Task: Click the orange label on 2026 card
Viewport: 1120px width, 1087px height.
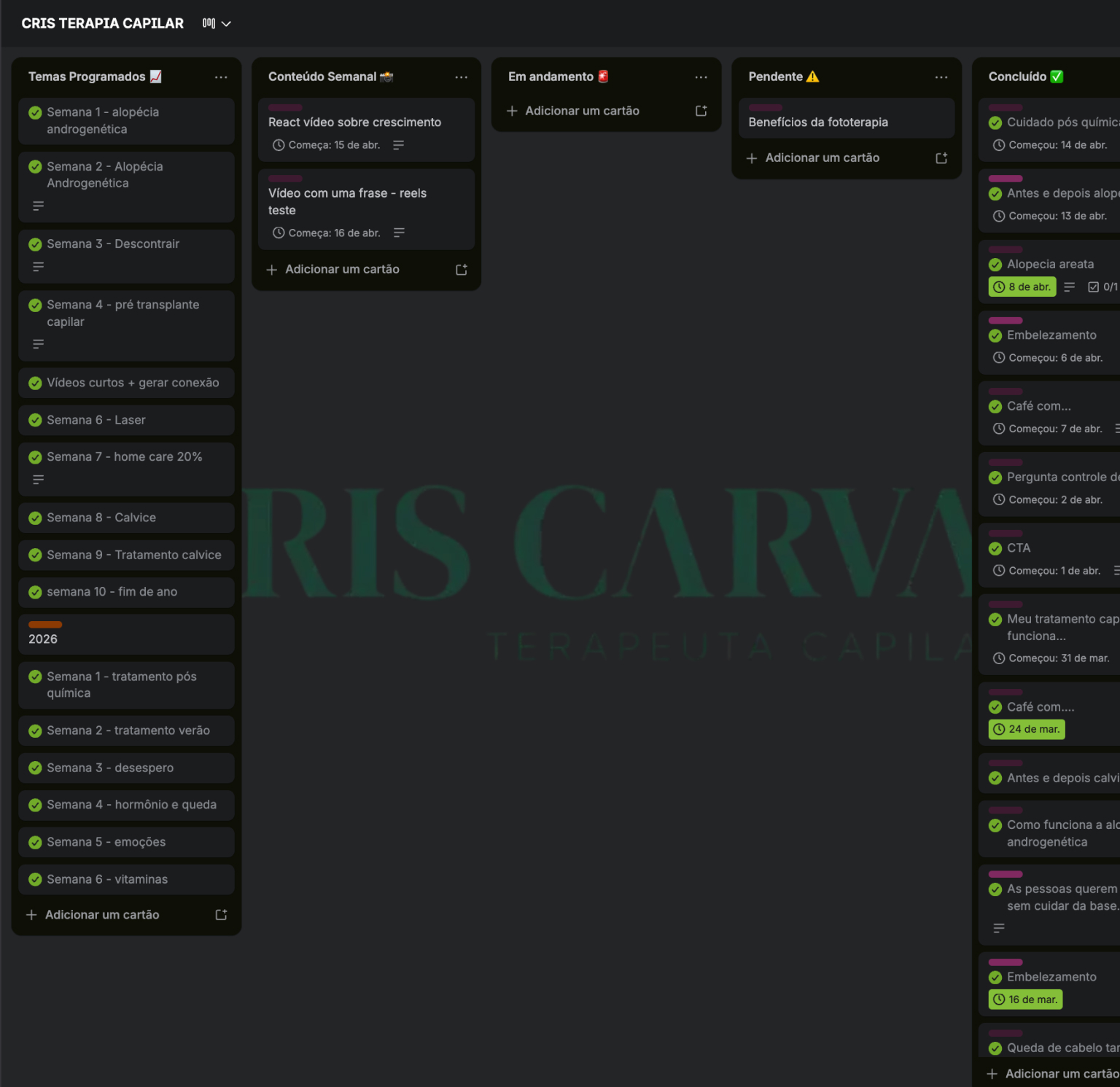Action: click(x=45, y=625)
